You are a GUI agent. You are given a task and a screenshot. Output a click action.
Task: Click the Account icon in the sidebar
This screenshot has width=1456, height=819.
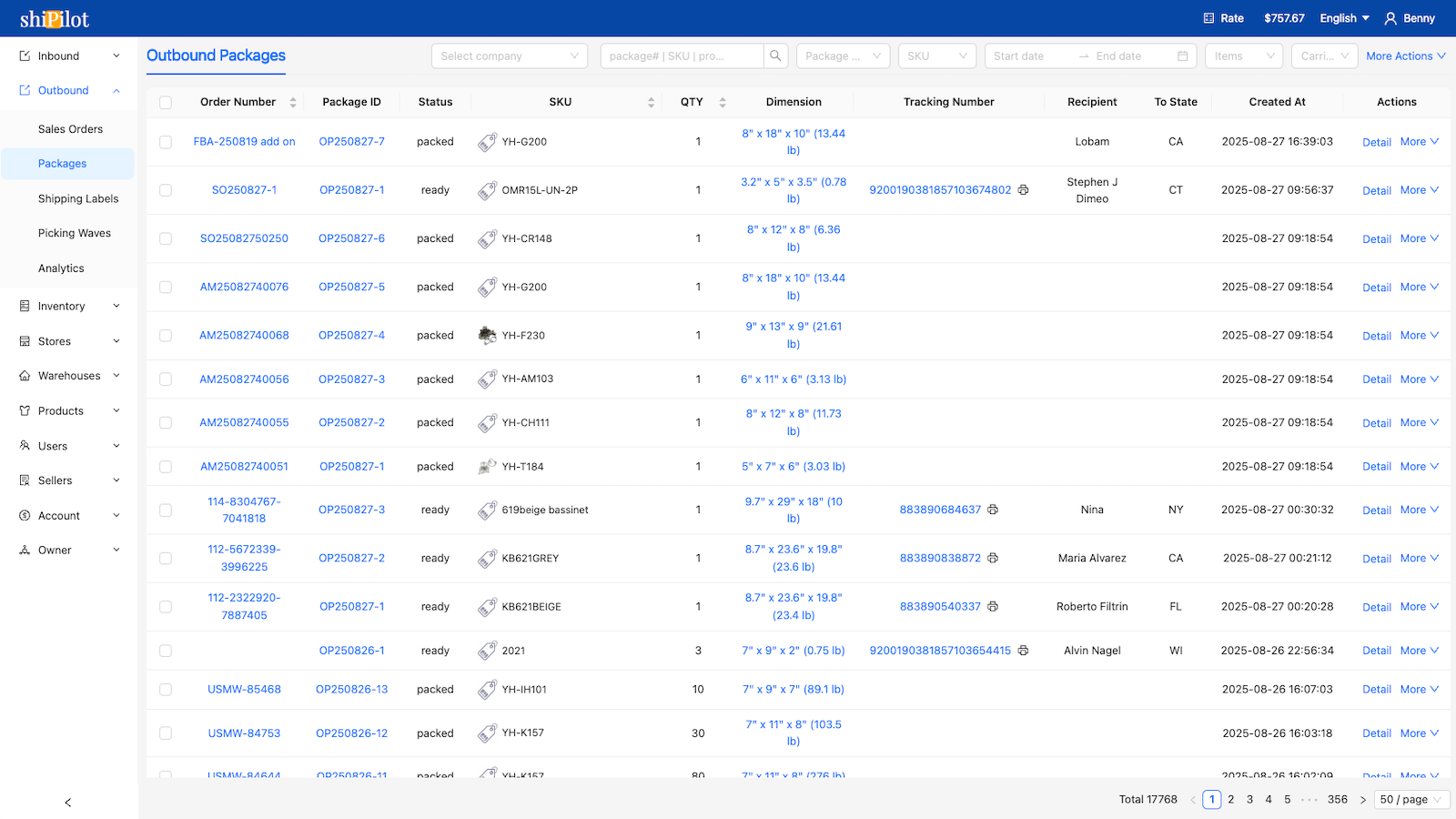point(23,515)
